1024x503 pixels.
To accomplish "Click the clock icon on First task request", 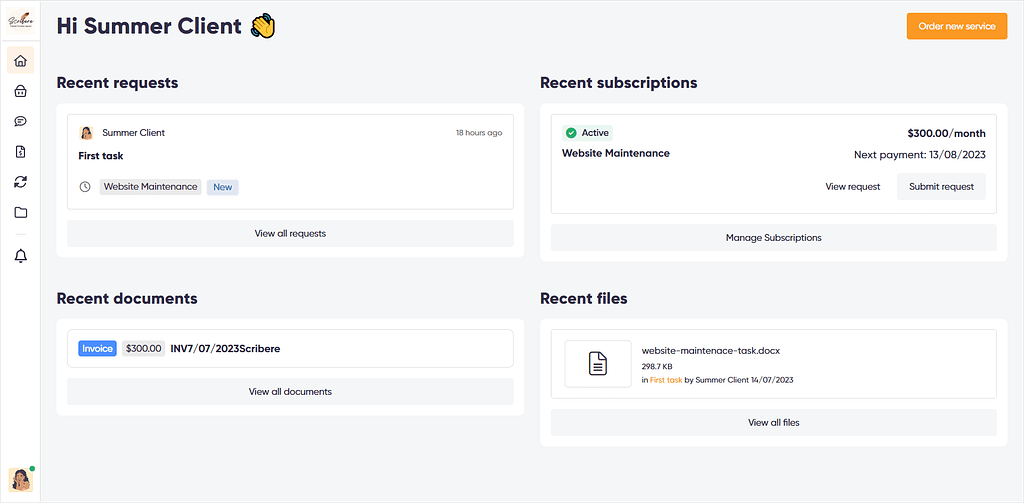I will click(x=85, y=187).
